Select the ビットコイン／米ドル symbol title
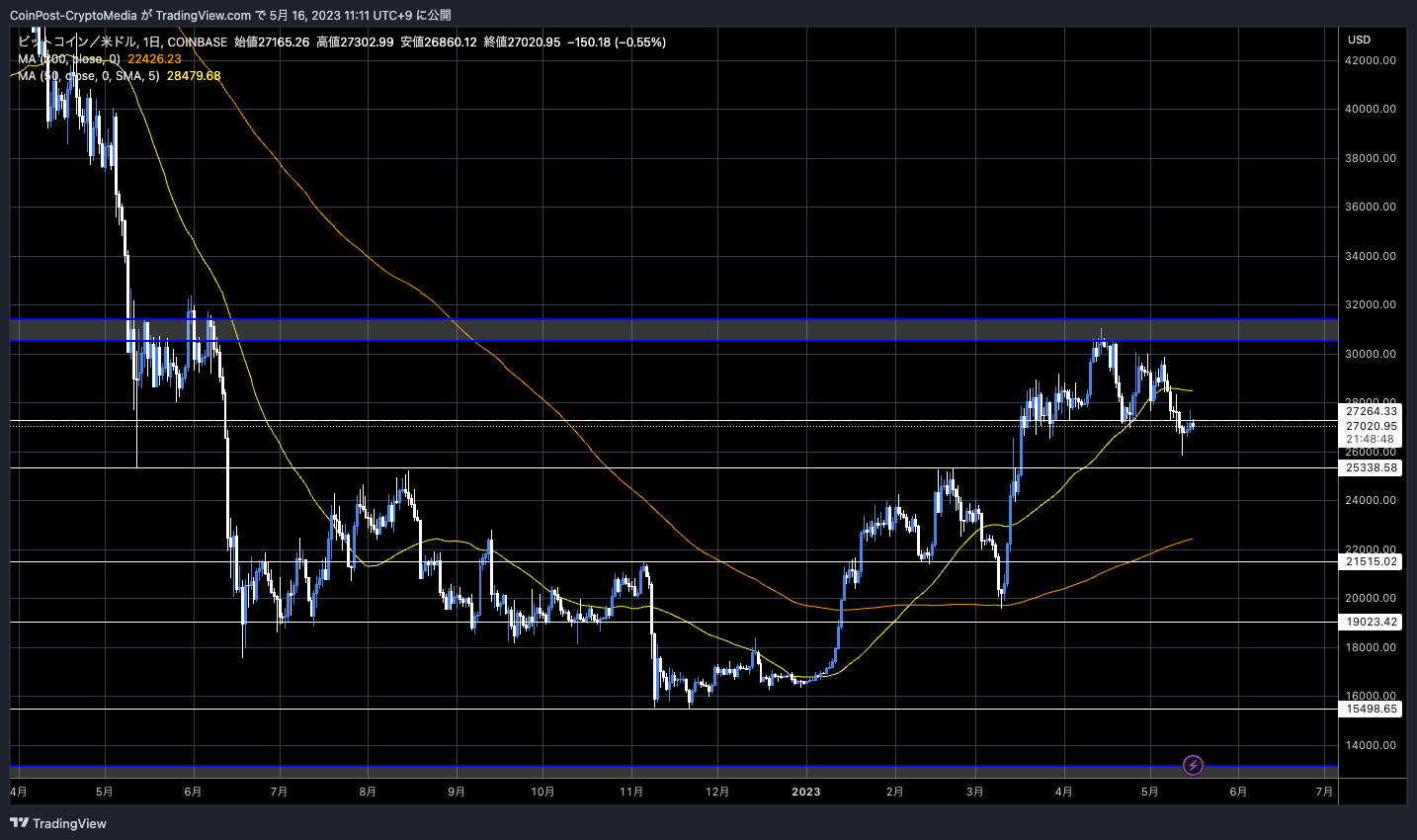1417x840 pixels. tap(78, 42)
